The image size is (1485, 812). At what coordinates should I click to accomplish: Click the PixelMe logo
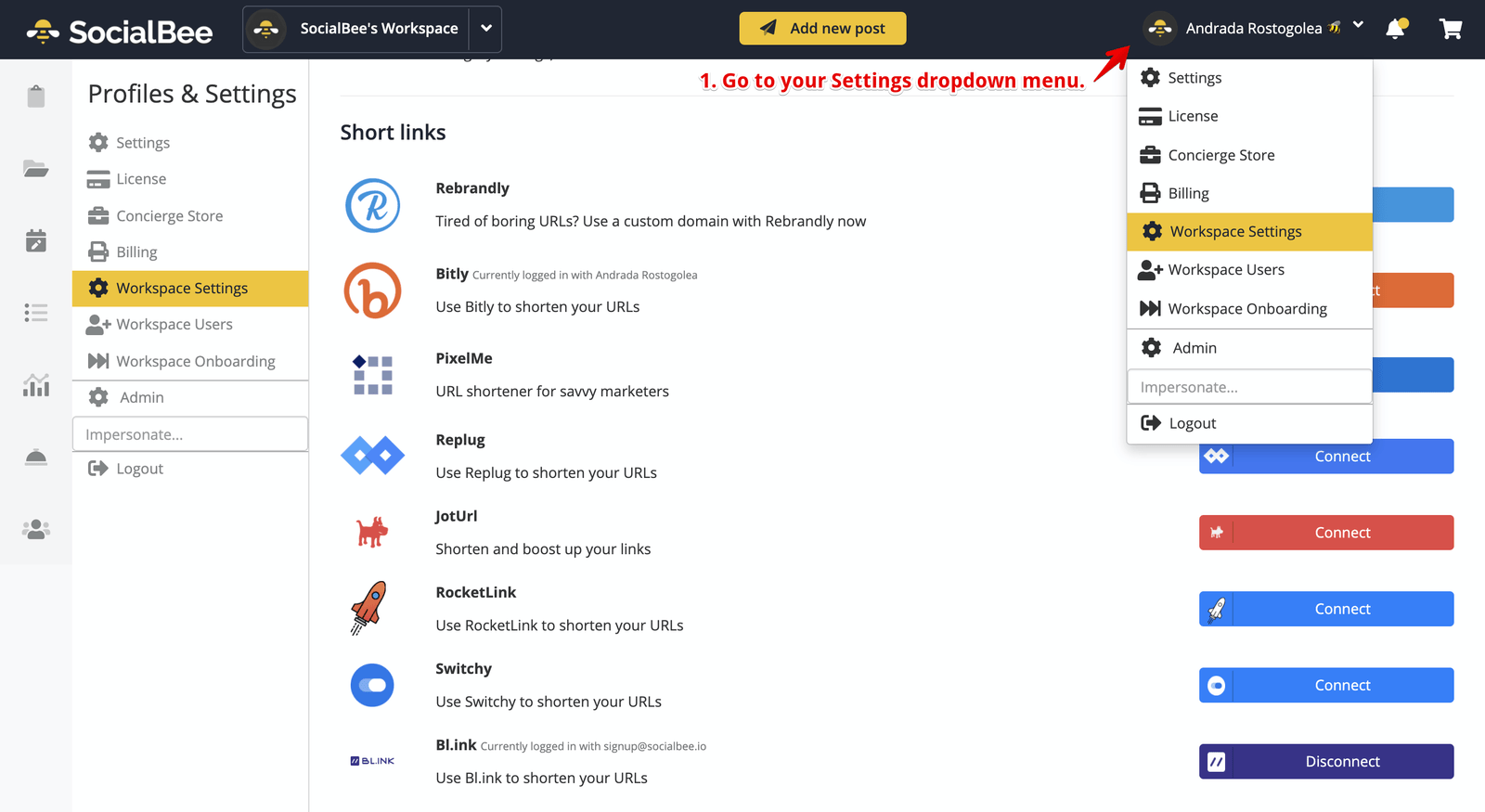point(372,375)
